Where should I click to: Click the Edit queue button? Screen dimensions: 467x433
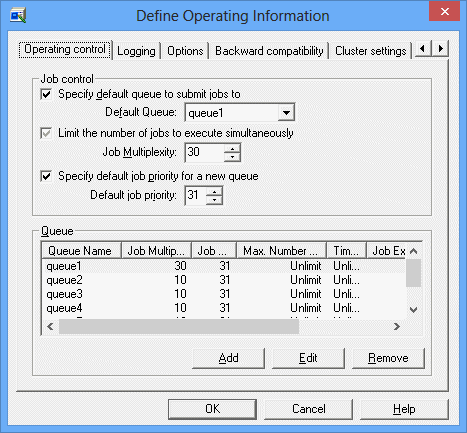[308, 358]
